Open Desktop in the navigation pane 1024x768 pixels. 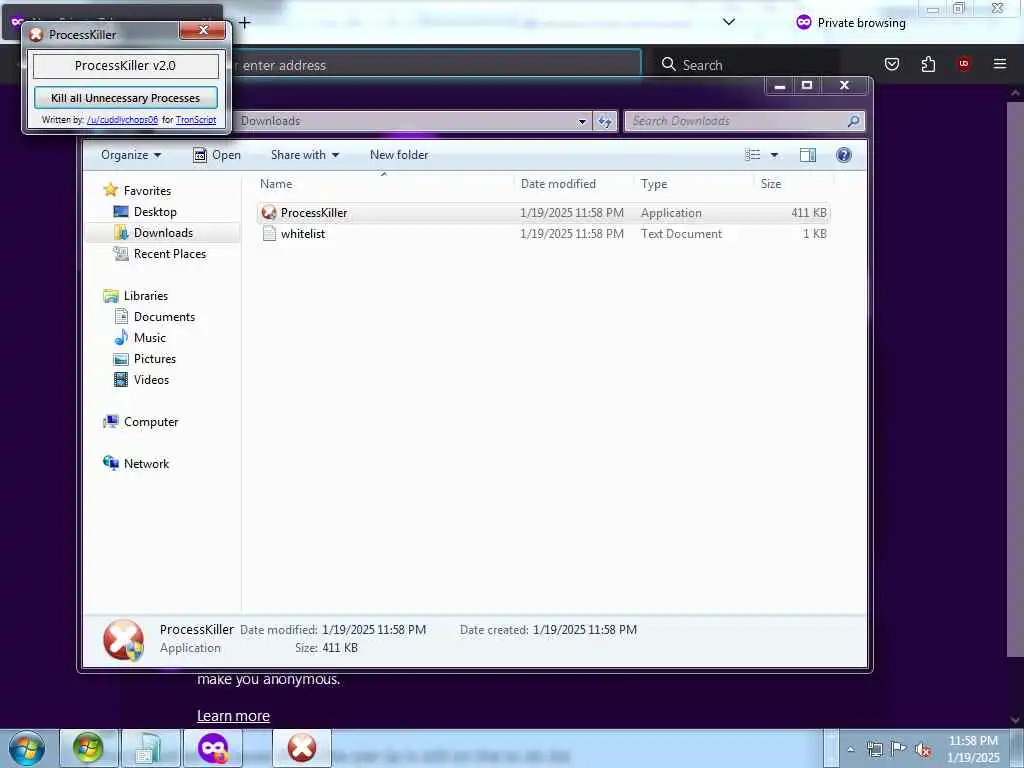pos(155,212)
